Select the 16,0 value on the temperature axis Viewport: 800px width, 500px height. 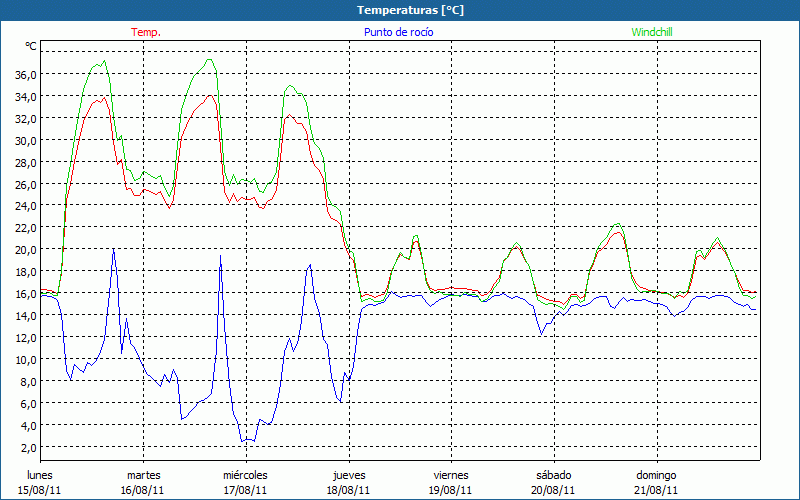(x=25, y=293)
